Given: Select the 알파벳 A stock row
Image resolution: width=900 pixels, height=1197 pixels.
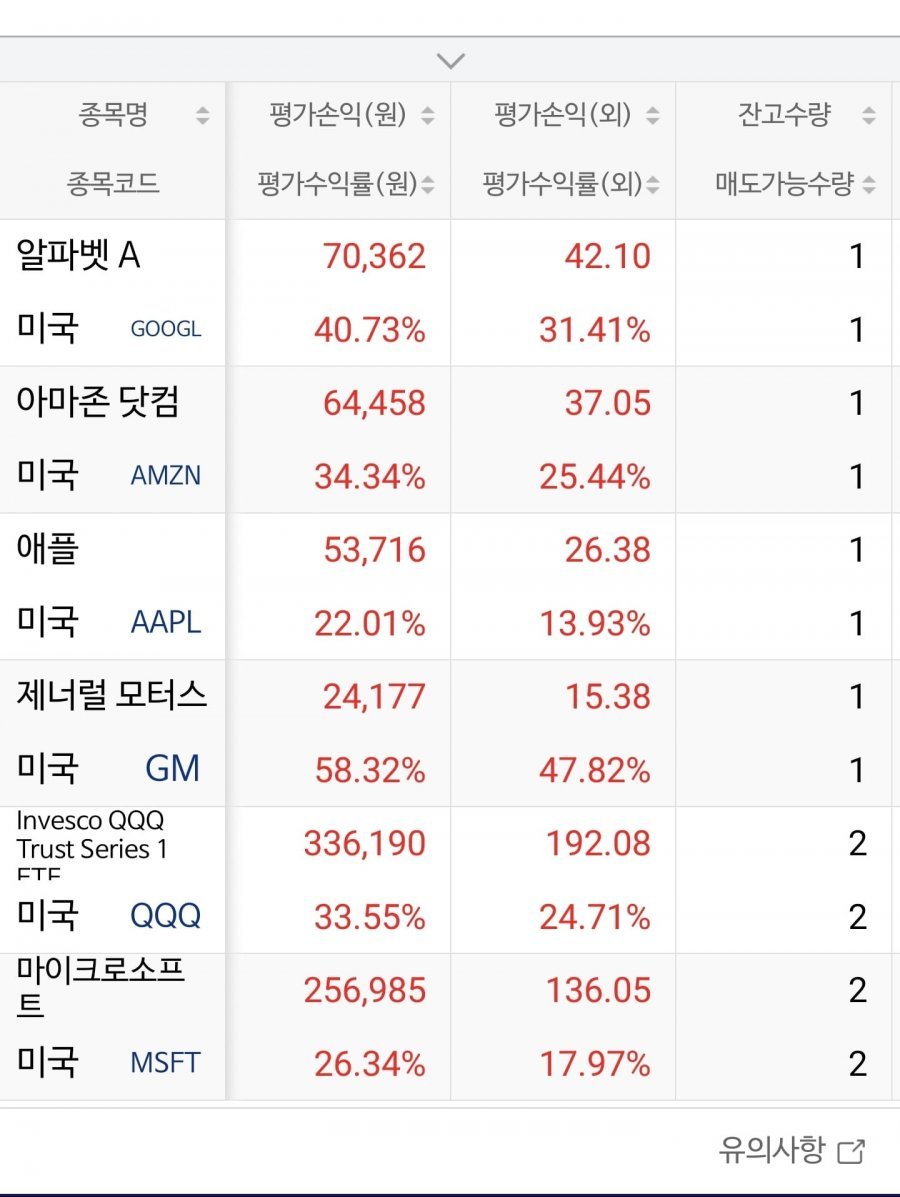Looking at the screenshot, I should (78, 257).
